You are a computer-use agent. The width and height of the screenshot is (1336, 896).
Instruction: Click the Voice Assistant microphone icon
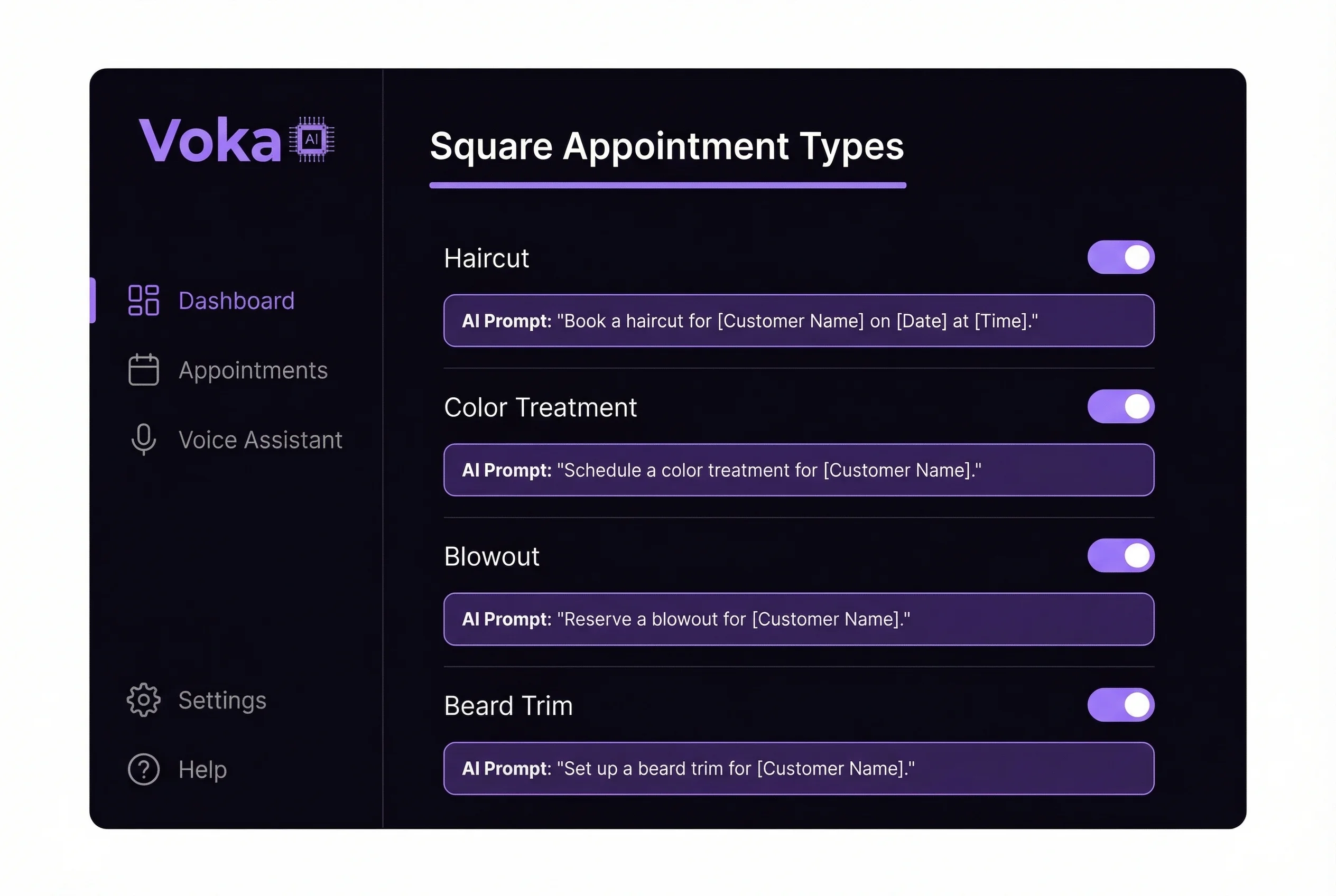point(144,439)
